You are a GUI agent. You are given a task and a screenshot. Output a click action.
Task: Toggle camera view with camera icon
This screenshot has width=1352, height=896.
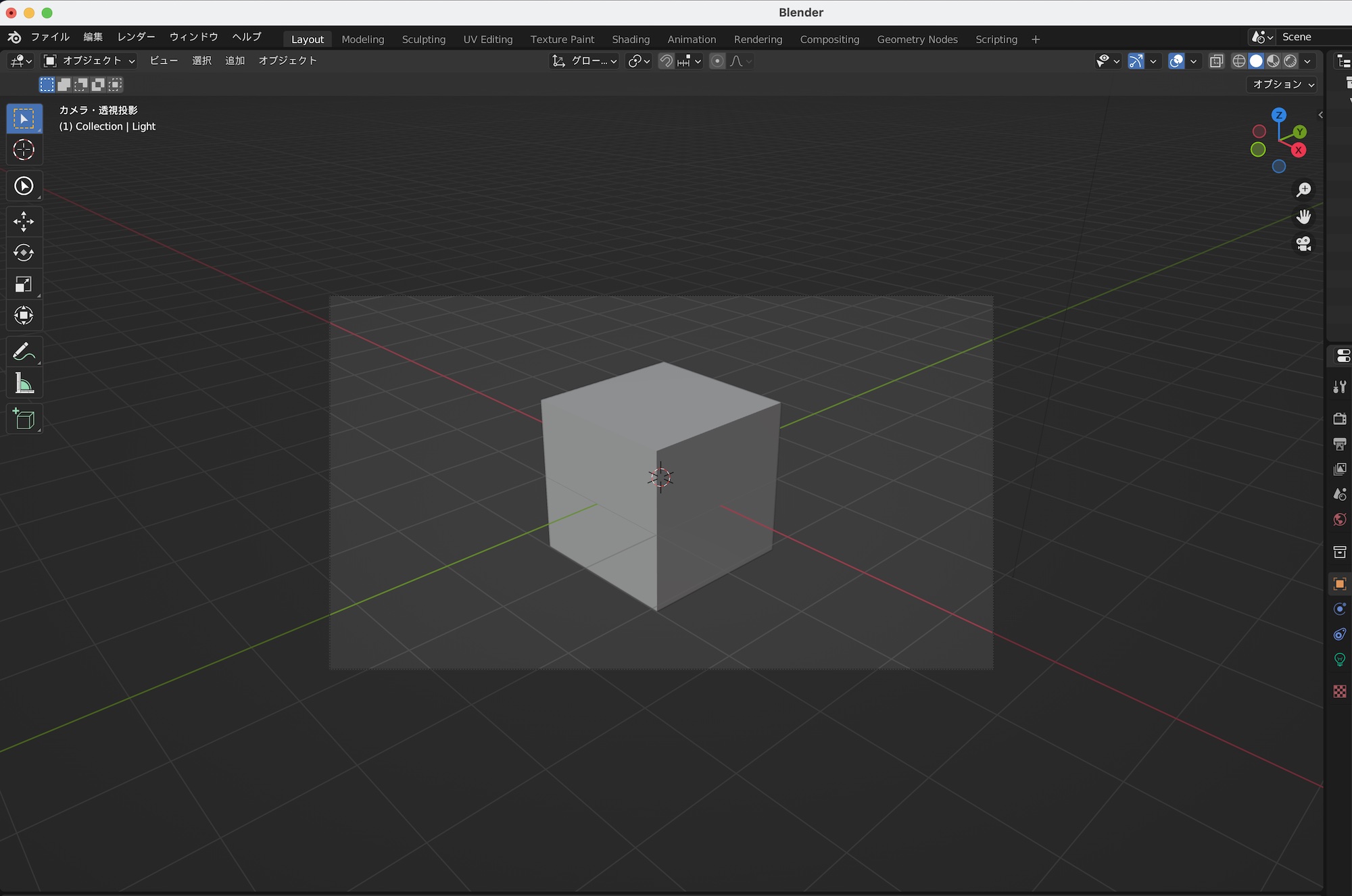pyautogui.click(x=1303, y=244)
